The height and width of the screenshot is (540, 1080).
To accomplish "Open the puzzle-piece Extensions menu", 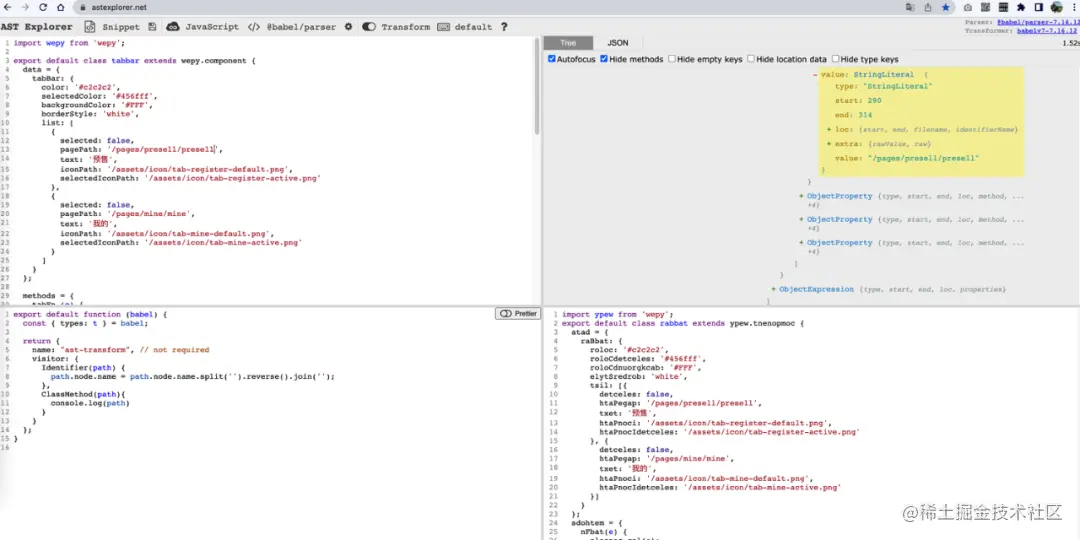I will click(1021, 8).
